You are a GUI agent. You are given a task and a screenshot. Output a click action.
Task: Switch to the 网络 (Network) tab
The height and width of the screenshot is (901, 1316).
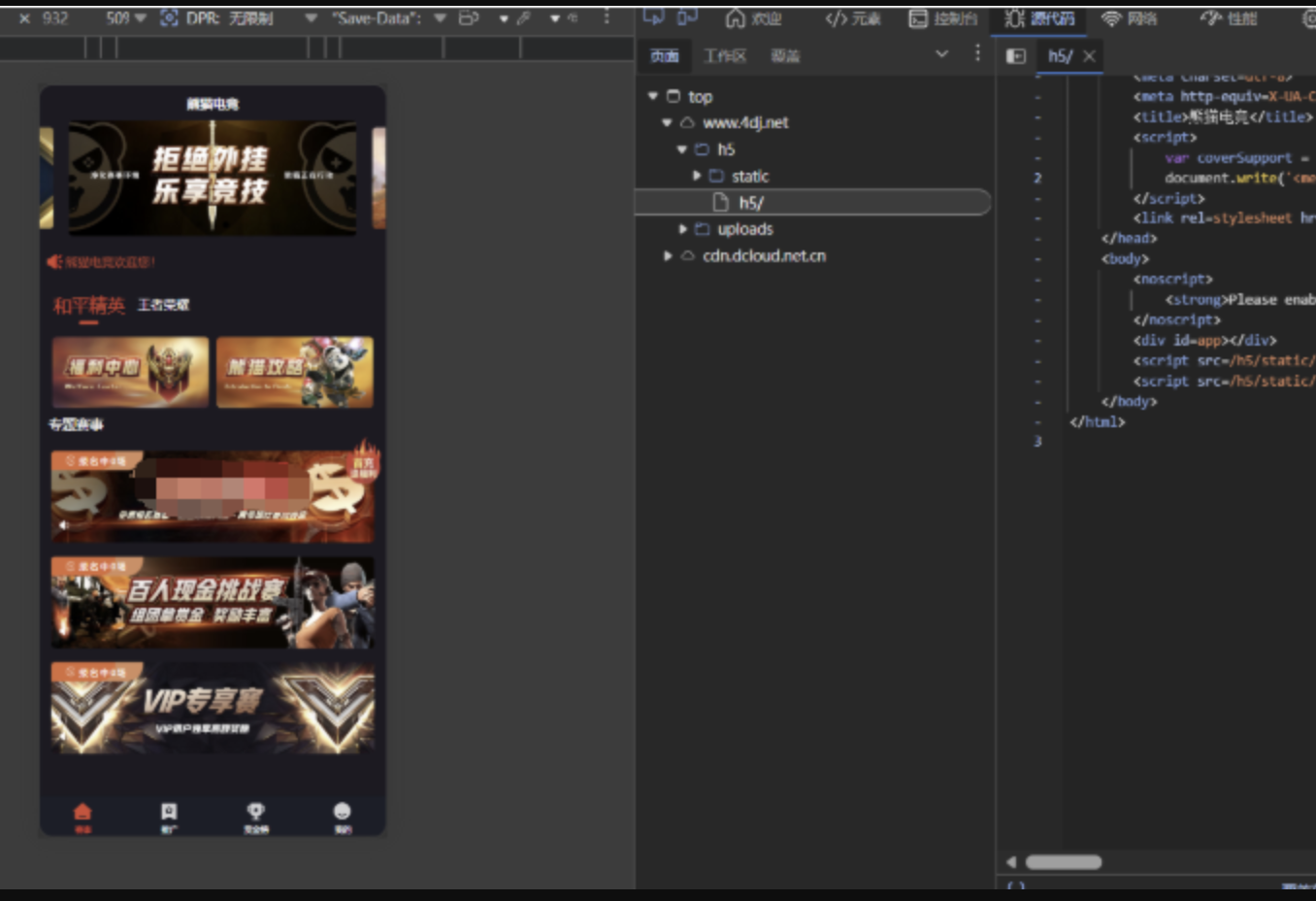tap(1130, 18)
